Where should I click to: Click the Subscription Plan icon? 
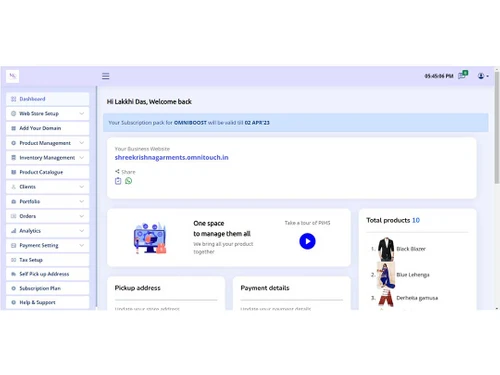(14, 288)
